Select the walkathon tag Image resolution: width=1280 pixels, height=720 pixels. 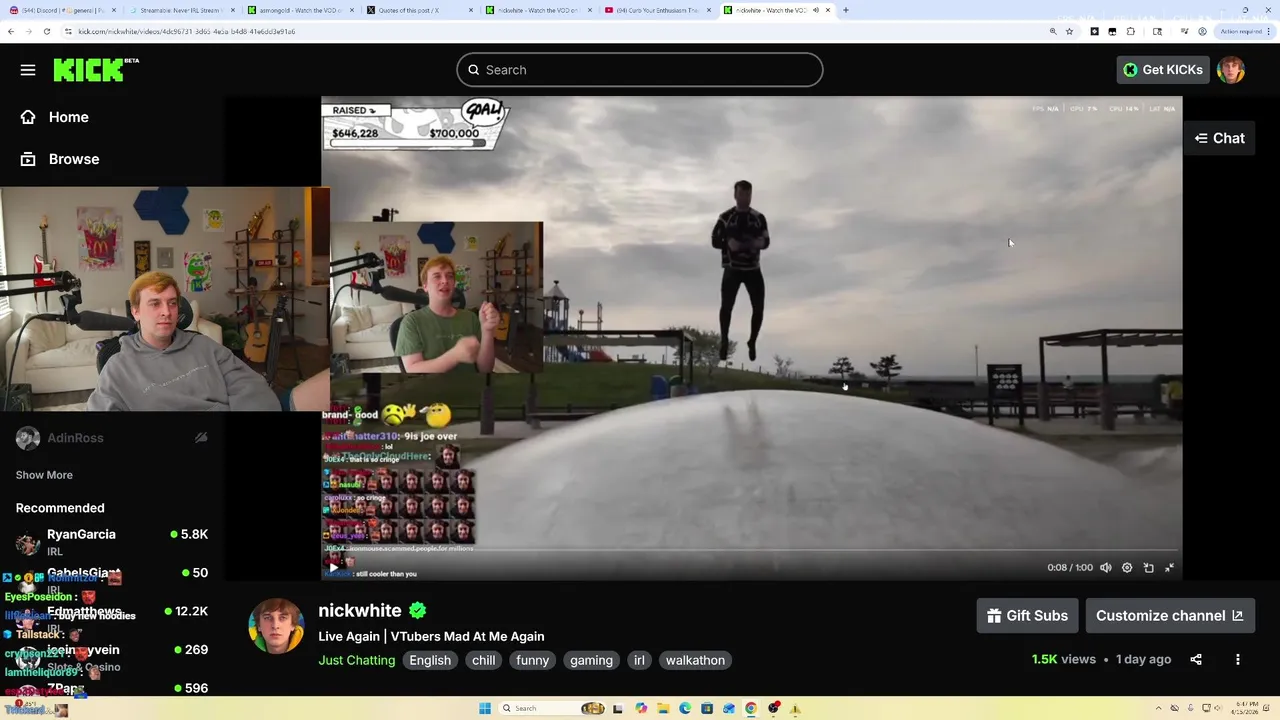pos(695,660)
